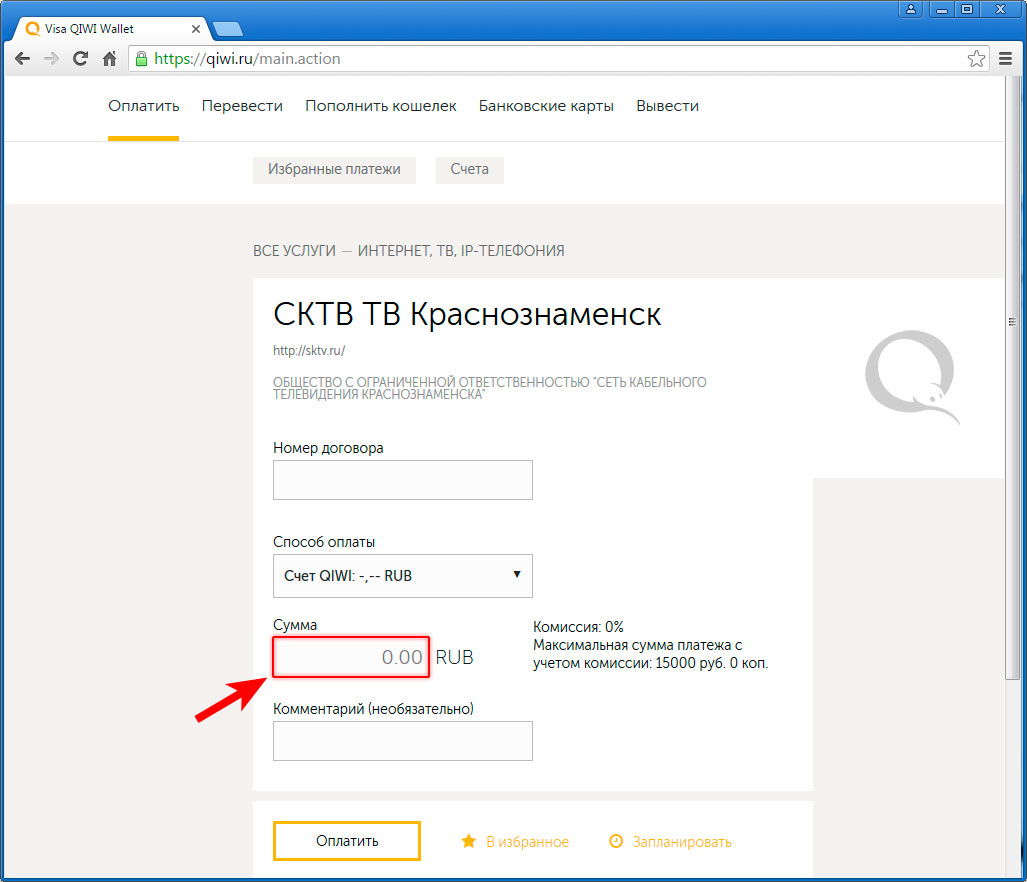Viewport: 1027px width, 882px height.
Task: Click the browser back arrow
Action: [x=22, y=59]
